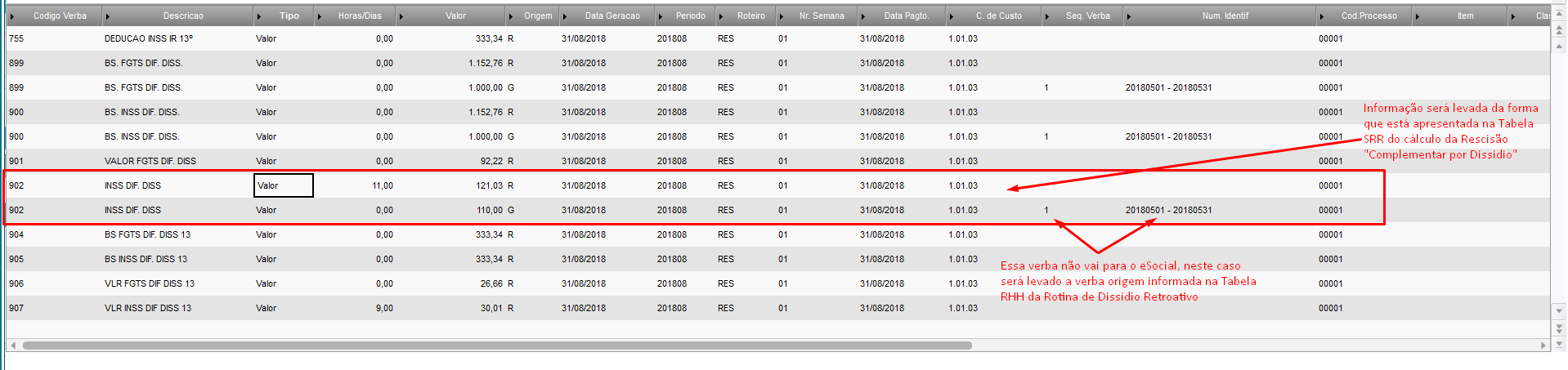Select value cell 30,01

coord(491,308)
